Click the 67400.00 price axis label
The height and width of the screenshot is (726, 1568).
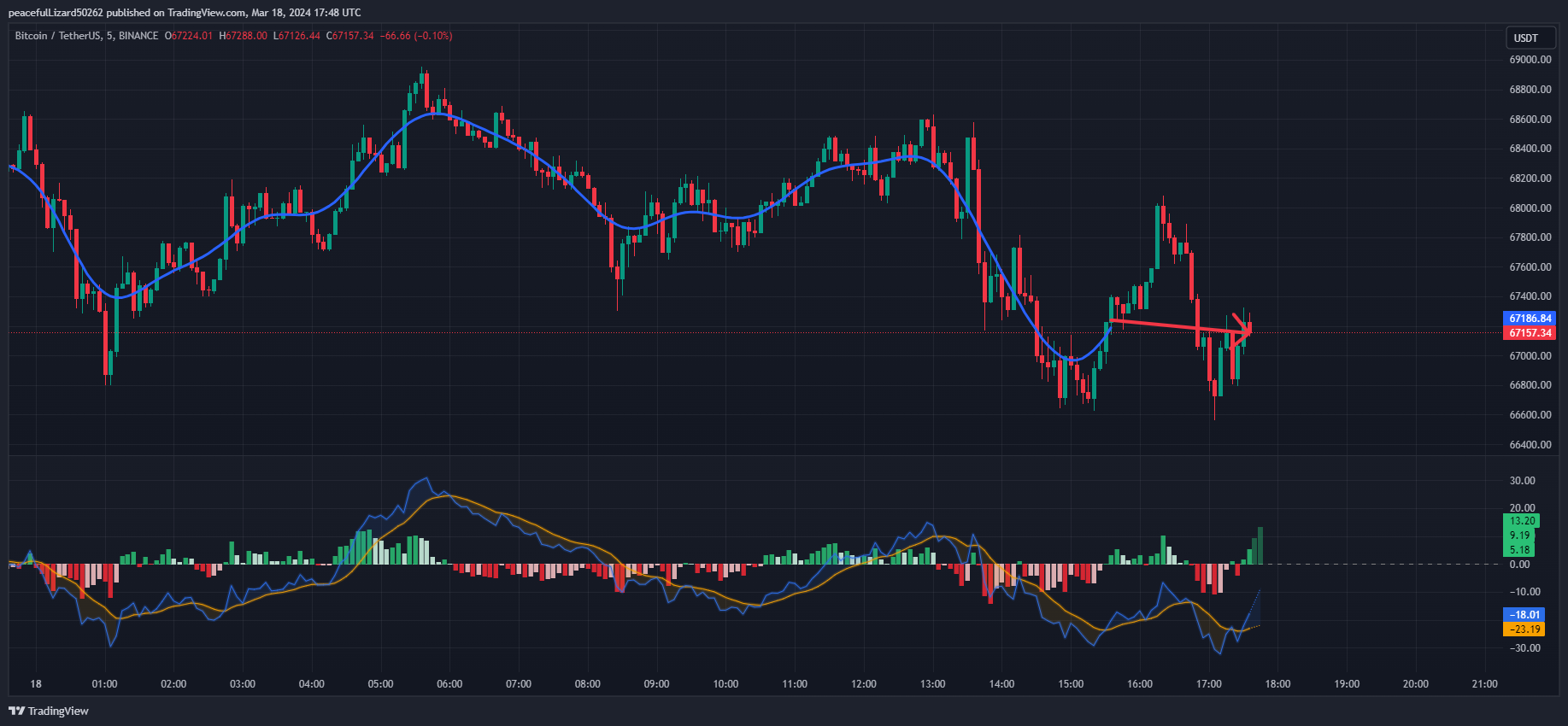pyautogui.click(x=1530, y=296)
